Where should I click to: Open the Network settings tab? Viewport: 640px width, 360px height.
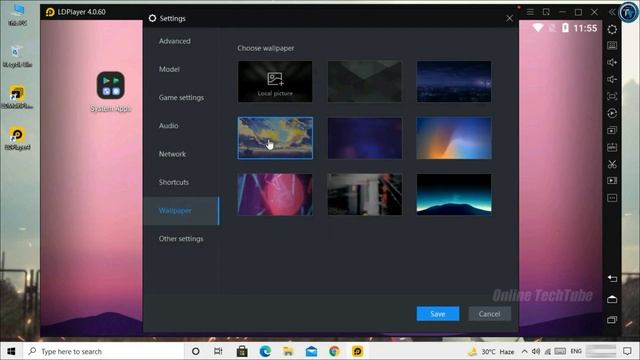(172, 154)
